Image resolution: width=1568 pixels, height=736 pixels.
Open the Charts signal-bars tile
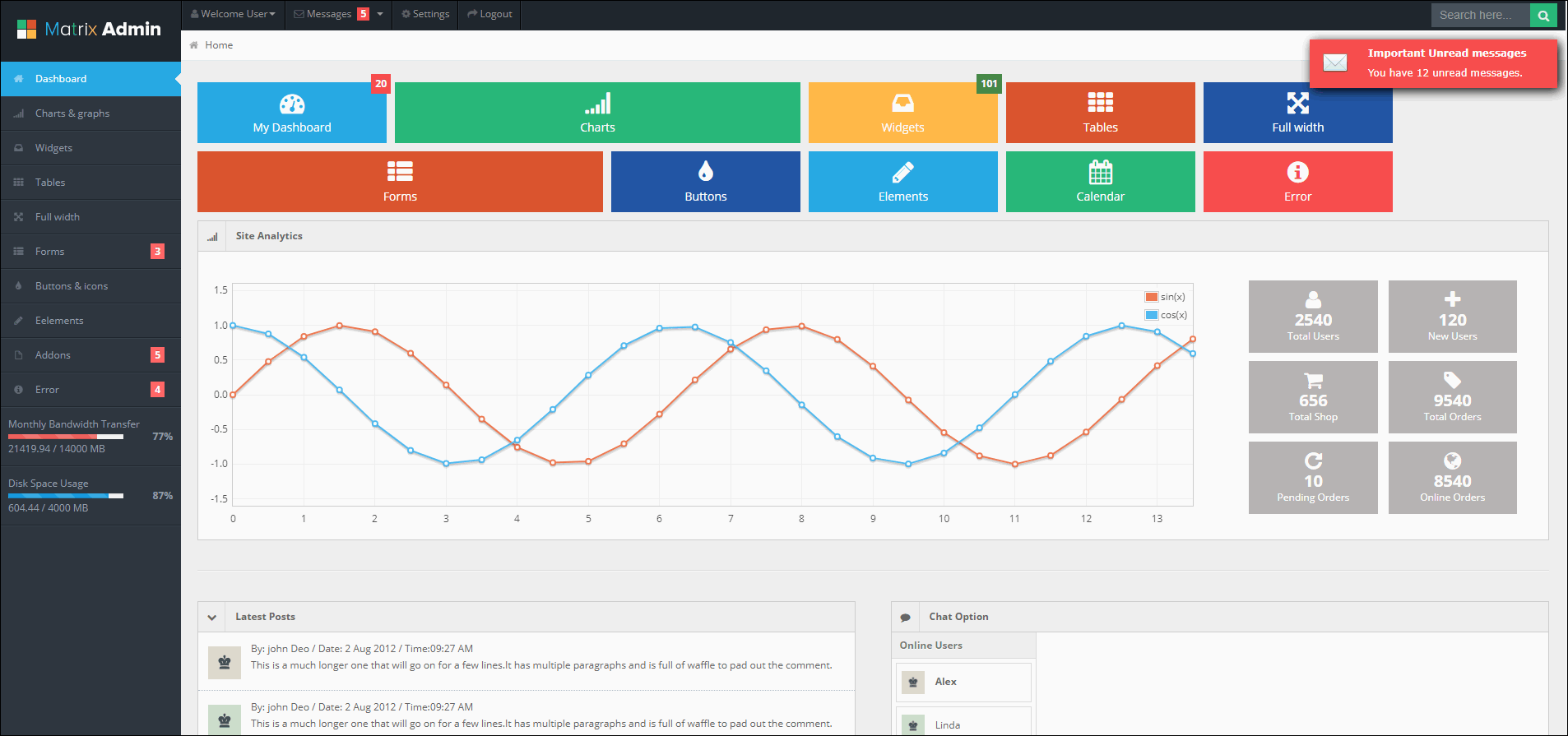click(x=597, y=113)
